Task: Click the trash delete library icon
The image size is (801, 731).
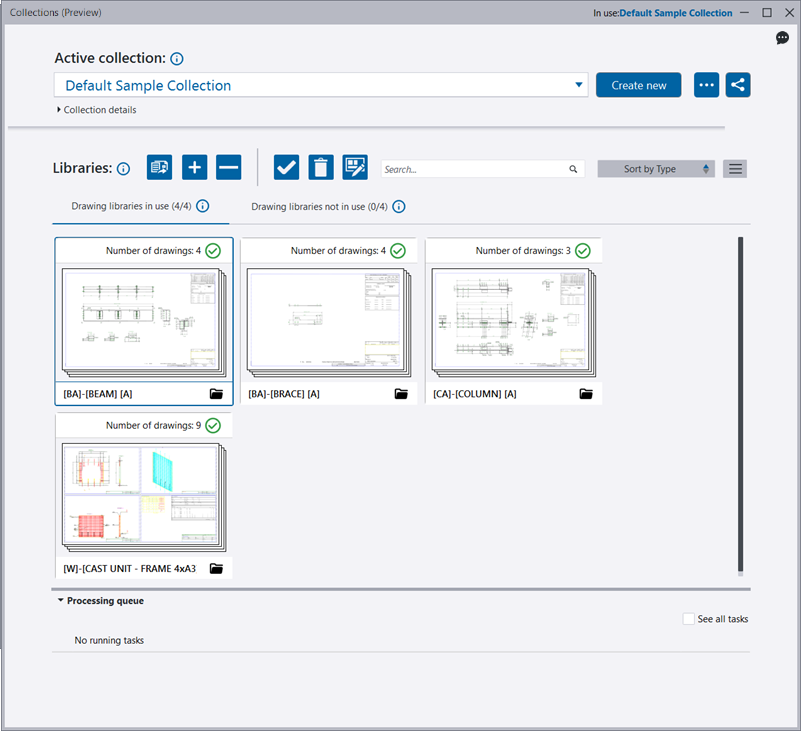Action: pyautogui.click(x=320, y=168)
